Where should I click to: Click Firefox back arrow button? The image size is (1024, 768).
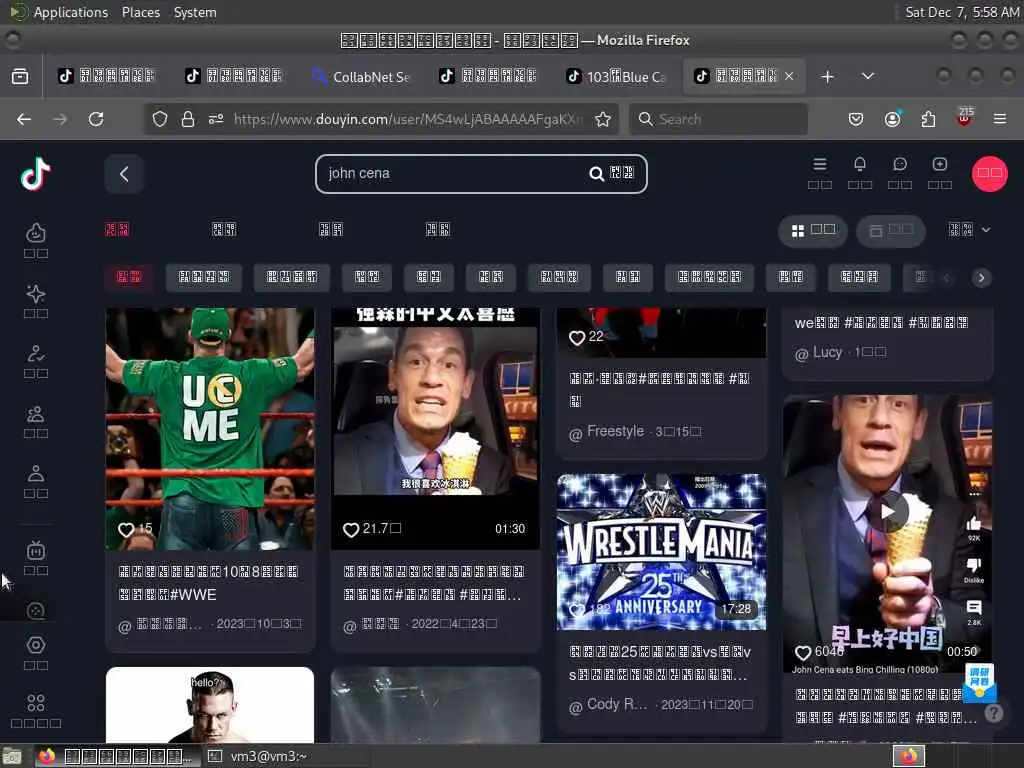[x=24, y=119]
